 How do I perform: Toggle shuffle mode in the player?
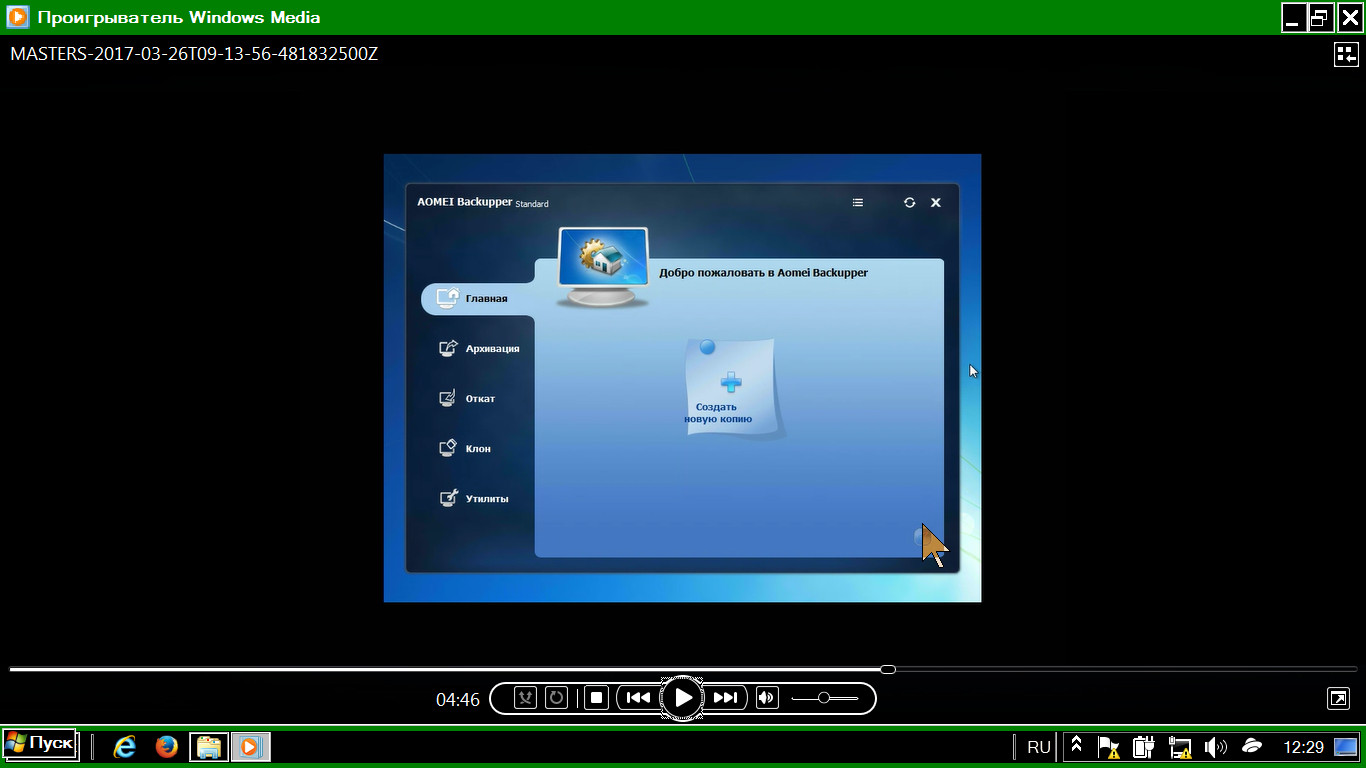pos(526,698)
